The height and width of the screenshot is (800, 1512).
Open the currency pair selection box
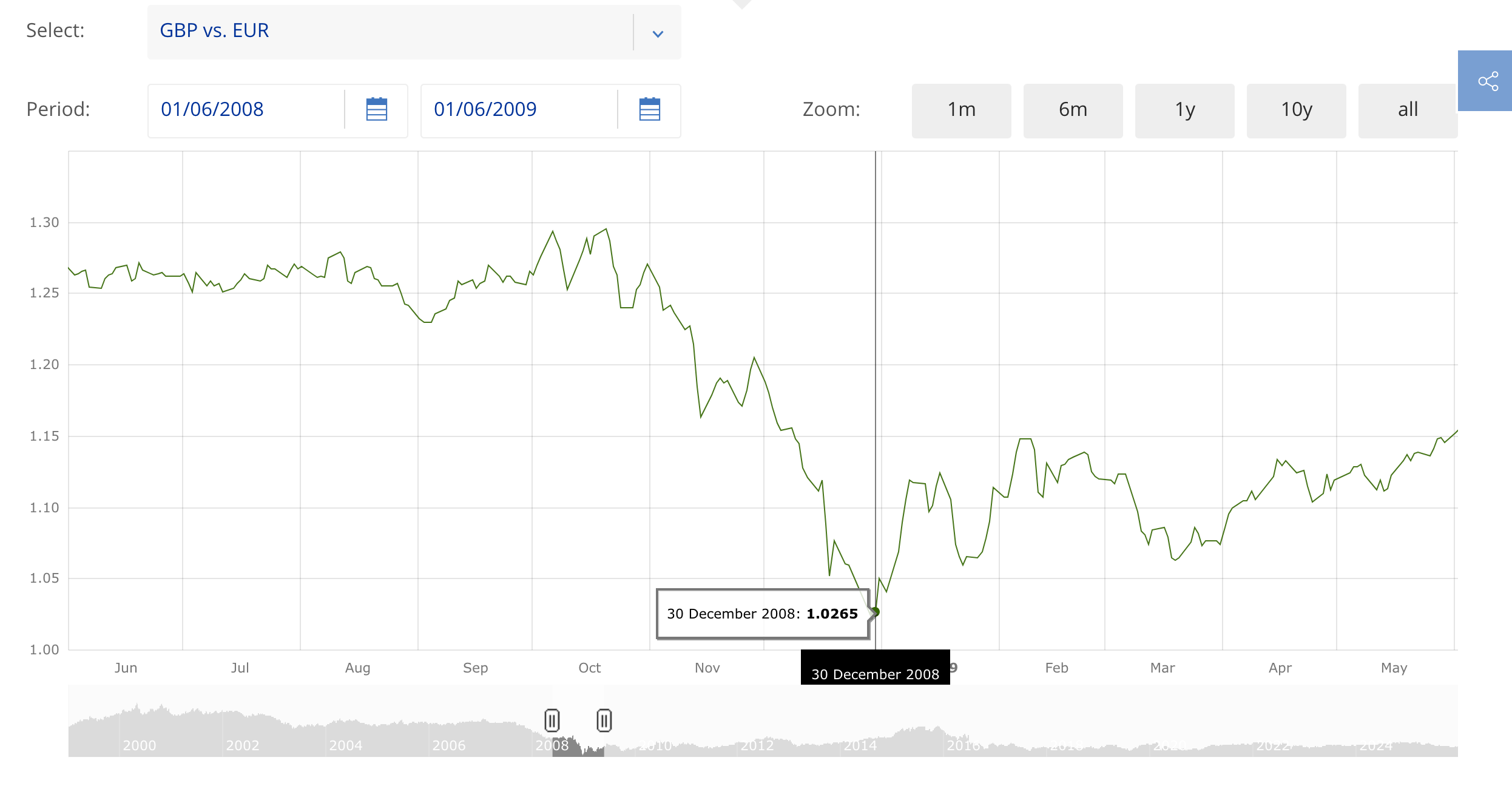pos(388,32)
